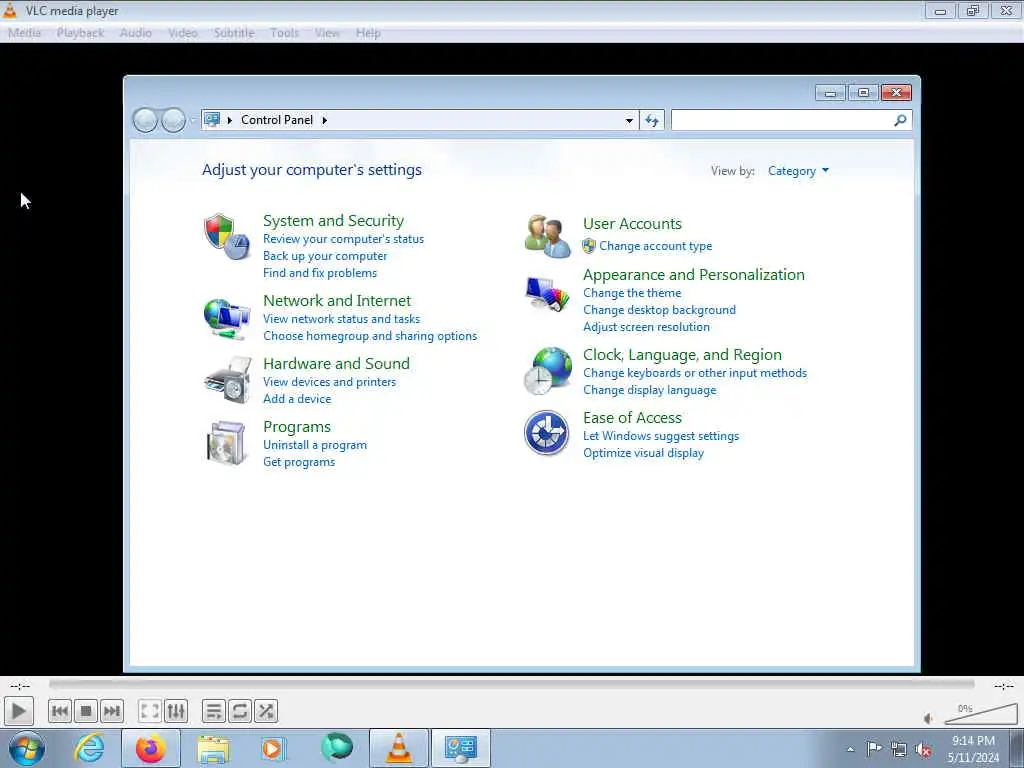Viewport: 1024px width, 768px height.
Task: Open the VLC Tools menu
Action: point(284,33)
